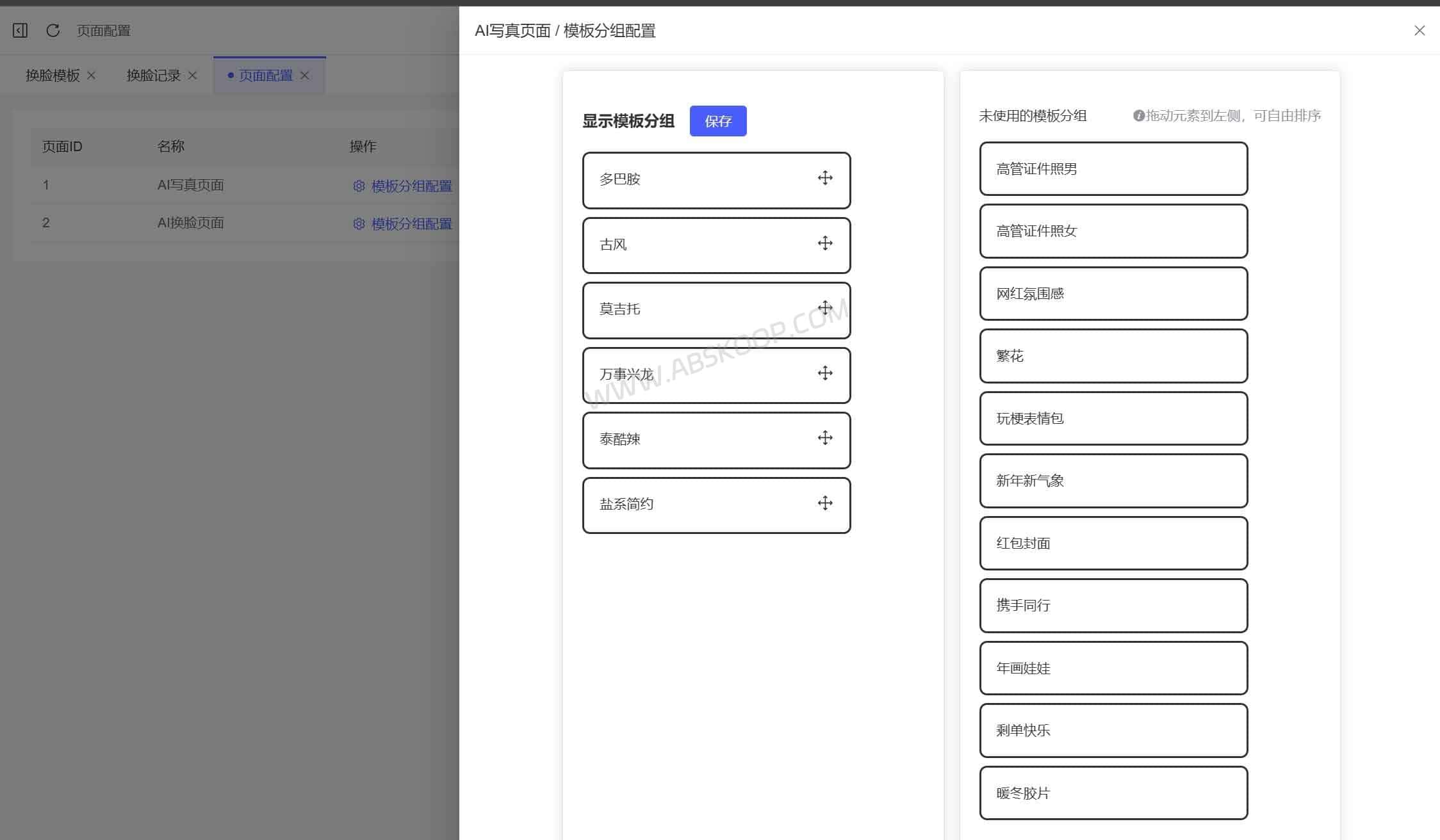Select the 年画娃娃 group card

coord(1113,668)
